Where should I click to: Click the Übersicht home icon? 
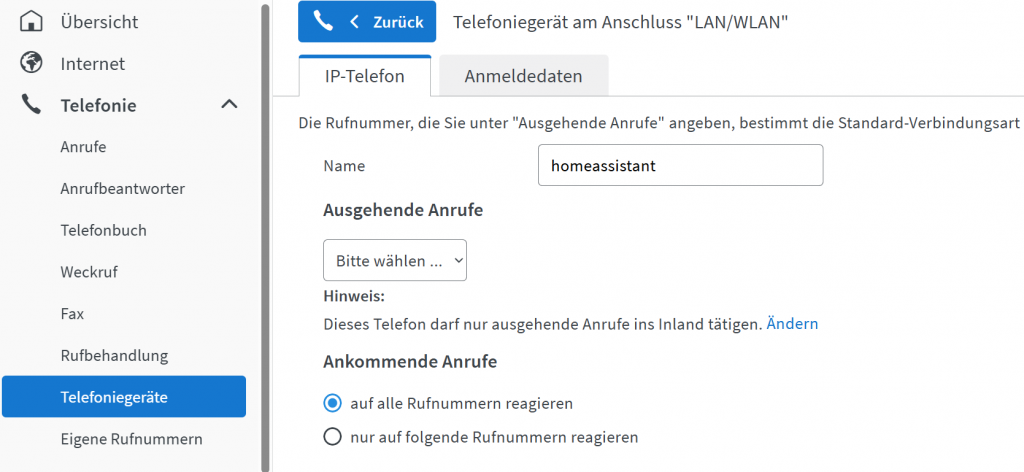coord(32,21)
